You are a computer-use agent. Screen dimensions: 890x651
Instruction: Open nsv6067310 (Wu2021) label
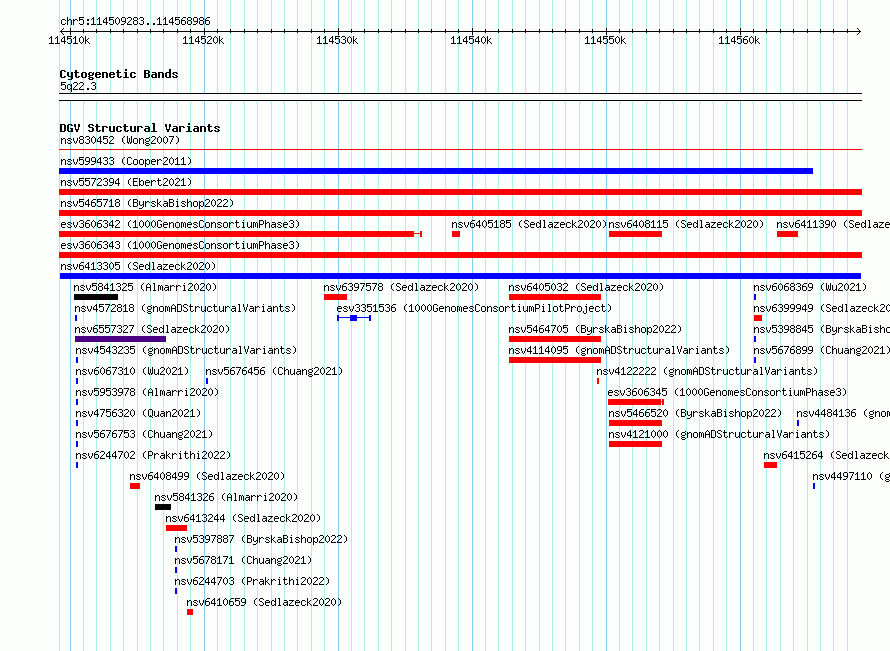(x=132, y=371)
